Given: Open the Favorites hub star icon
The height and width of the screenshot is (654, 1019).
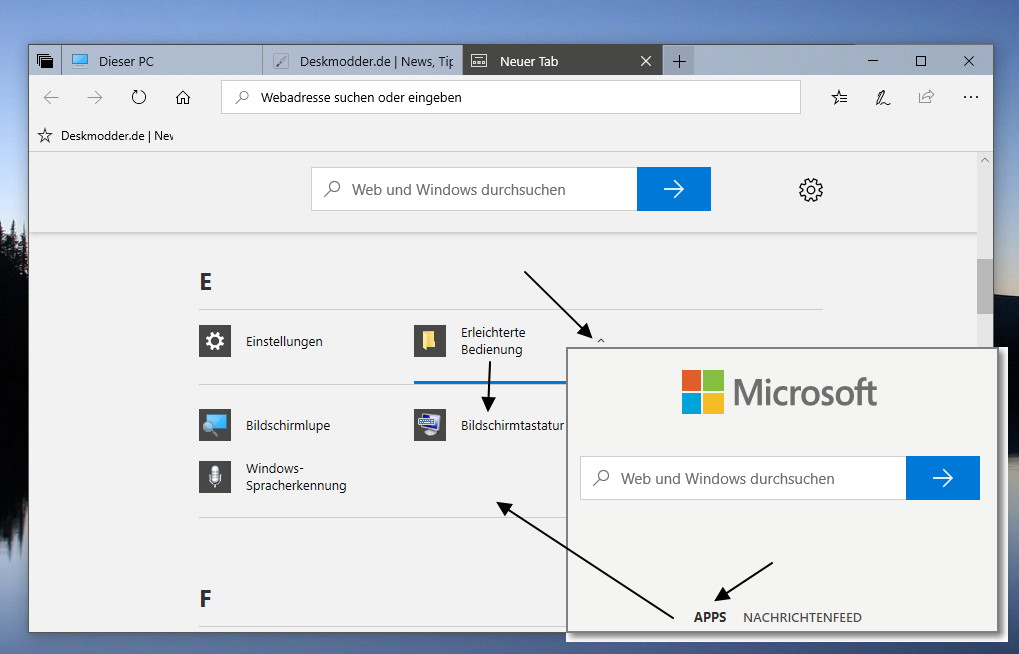Looking at the screenshot, I should 839,98.
